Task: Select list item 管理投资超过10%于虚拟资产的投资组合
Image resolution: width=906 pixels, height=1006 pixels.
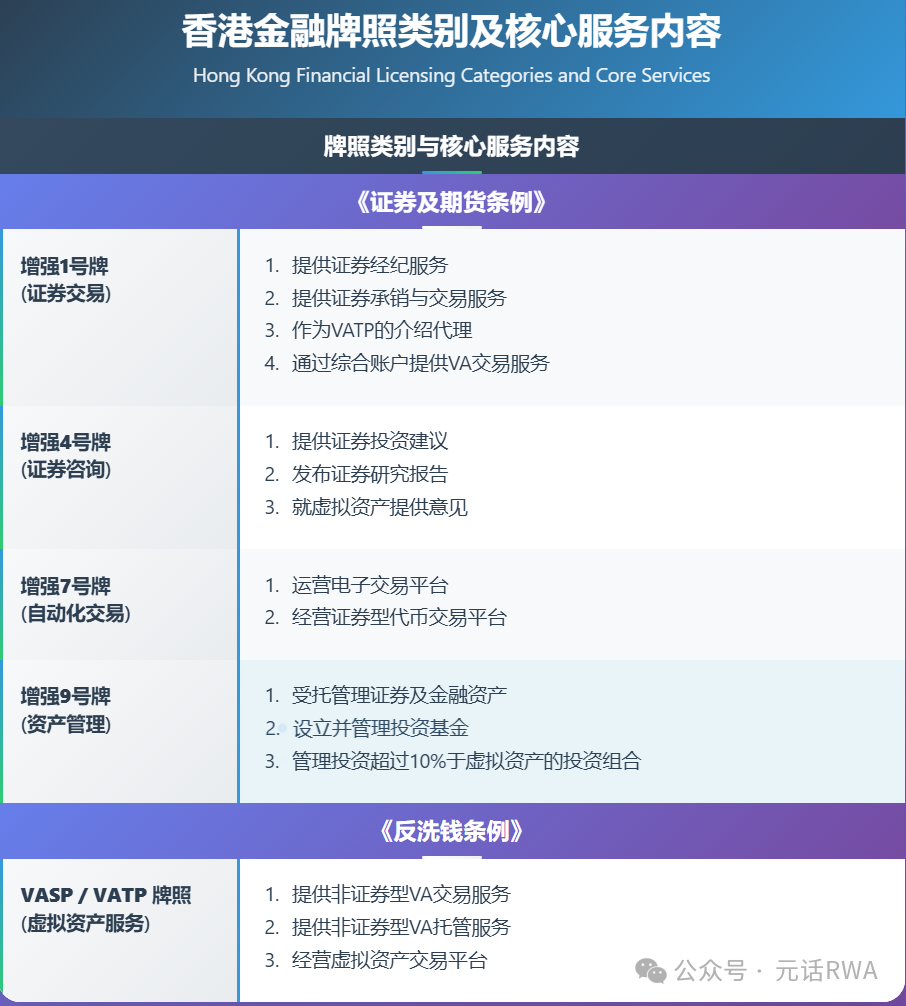Action: click(466, 761)
